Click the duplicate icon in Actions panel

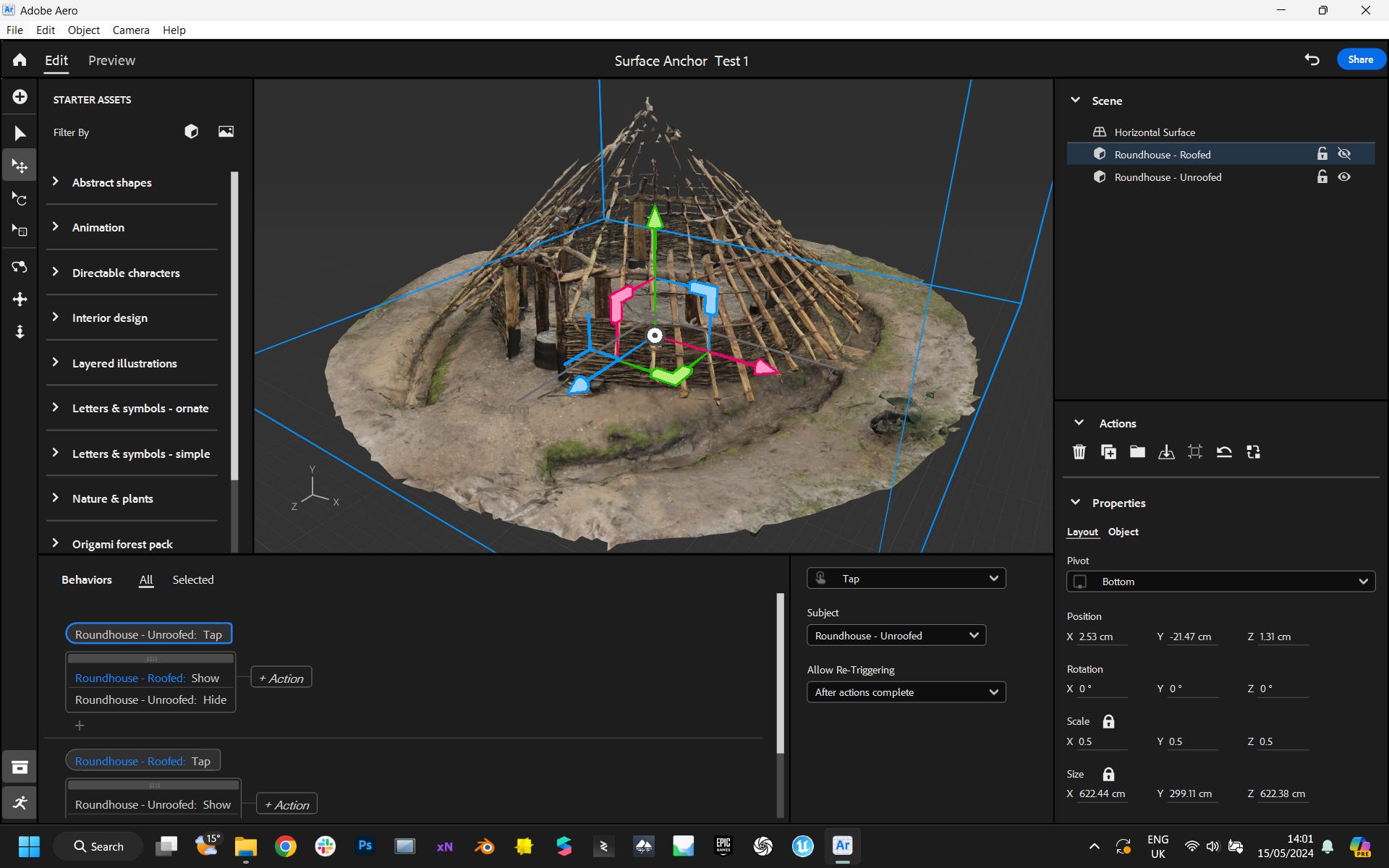(x=1108, y=452)
